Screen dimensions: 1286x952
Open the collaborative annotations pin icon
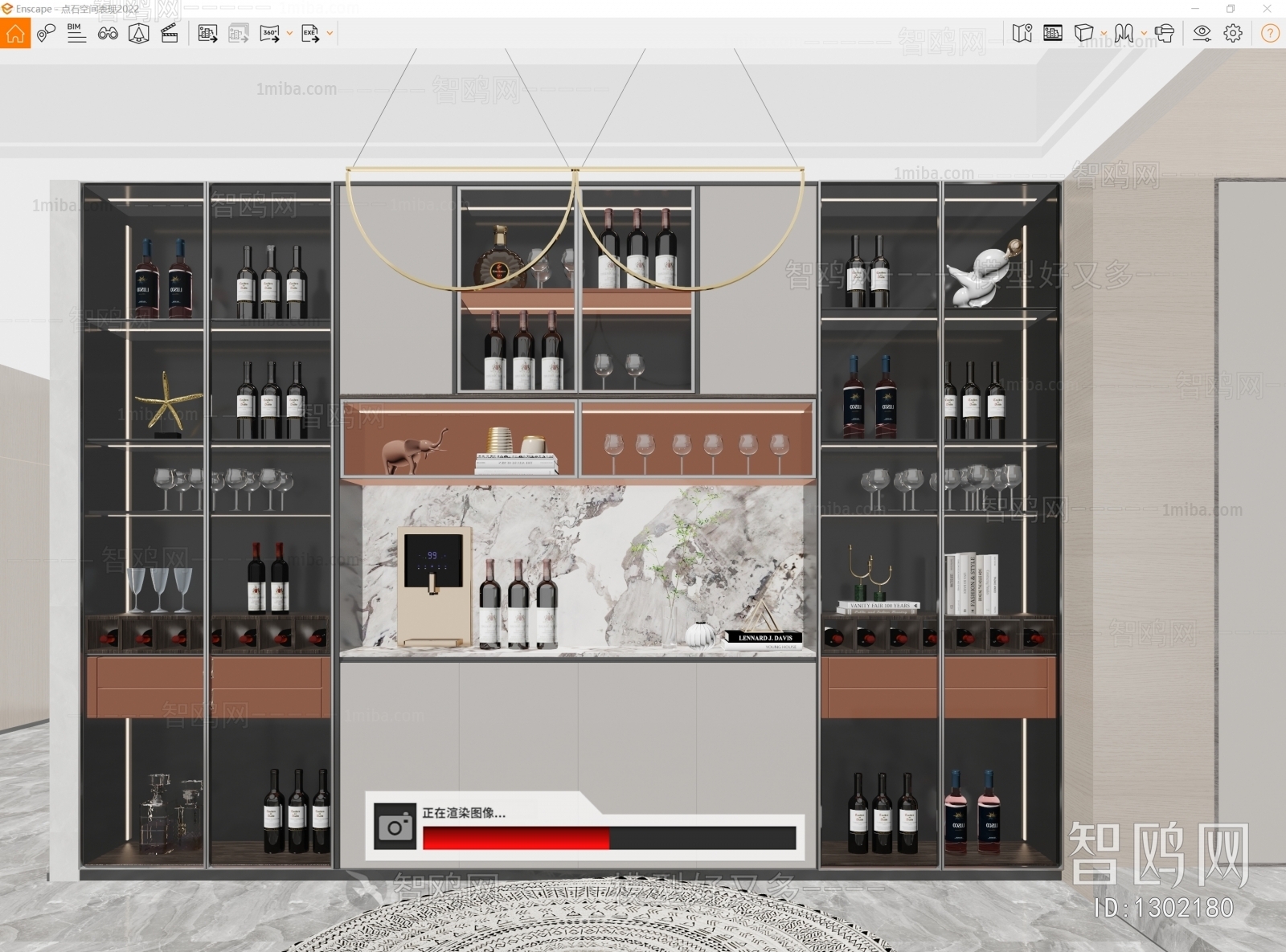pos(47,33)
